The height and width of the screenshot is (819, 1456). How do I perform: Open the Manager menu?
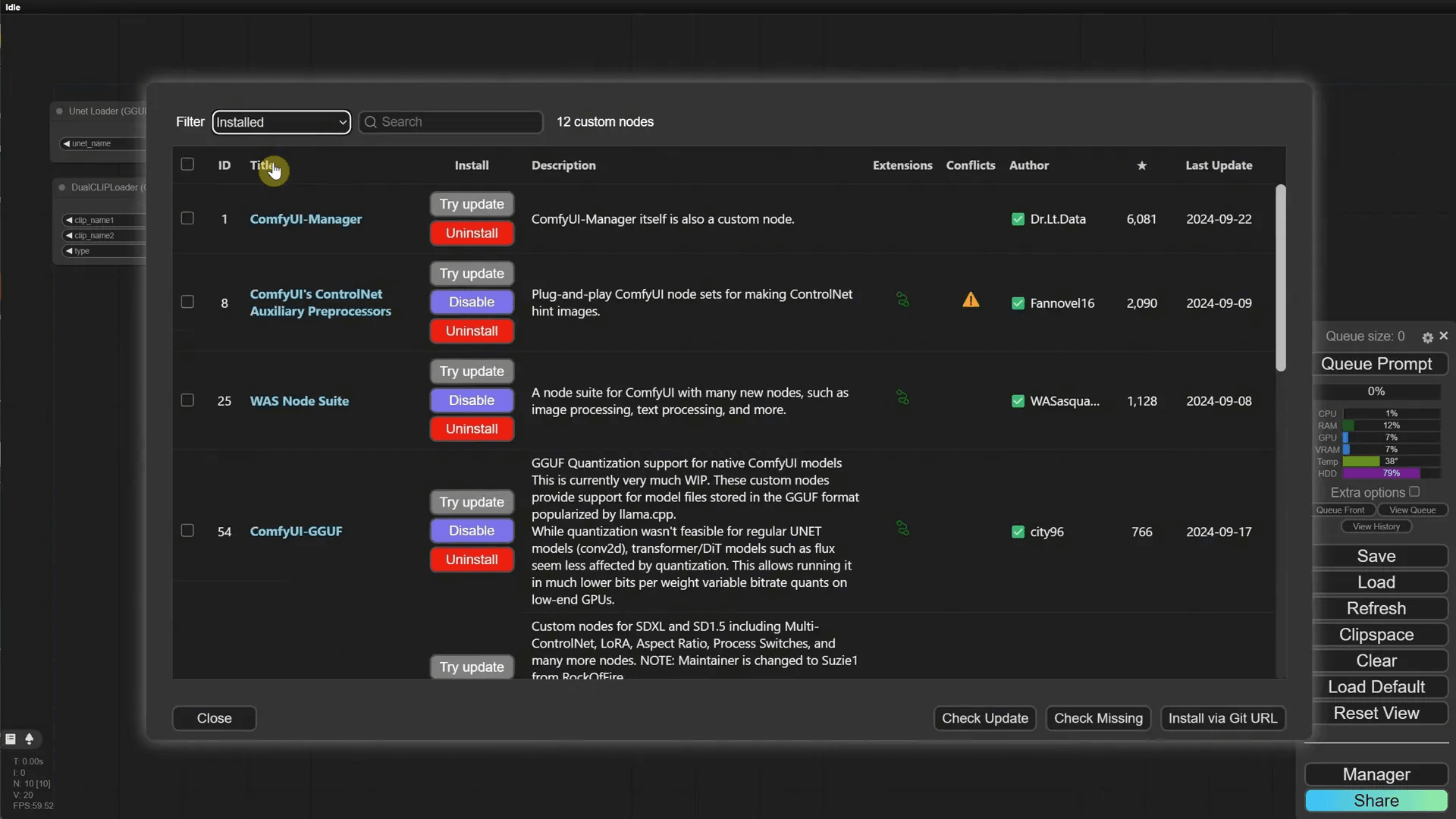(x=1376, y=774)
